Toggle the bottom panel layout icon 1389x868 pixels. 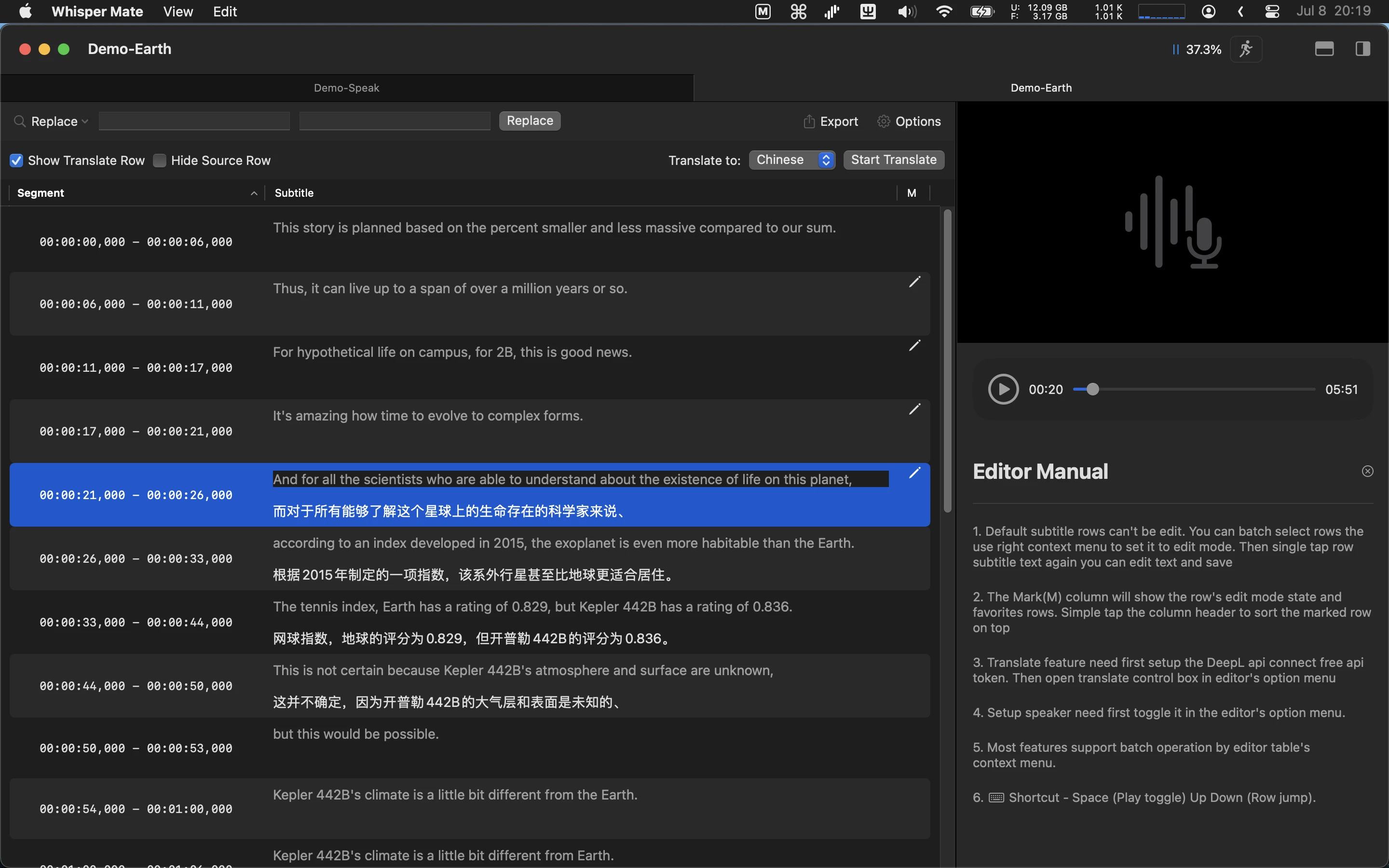(x=1324, y=49)
